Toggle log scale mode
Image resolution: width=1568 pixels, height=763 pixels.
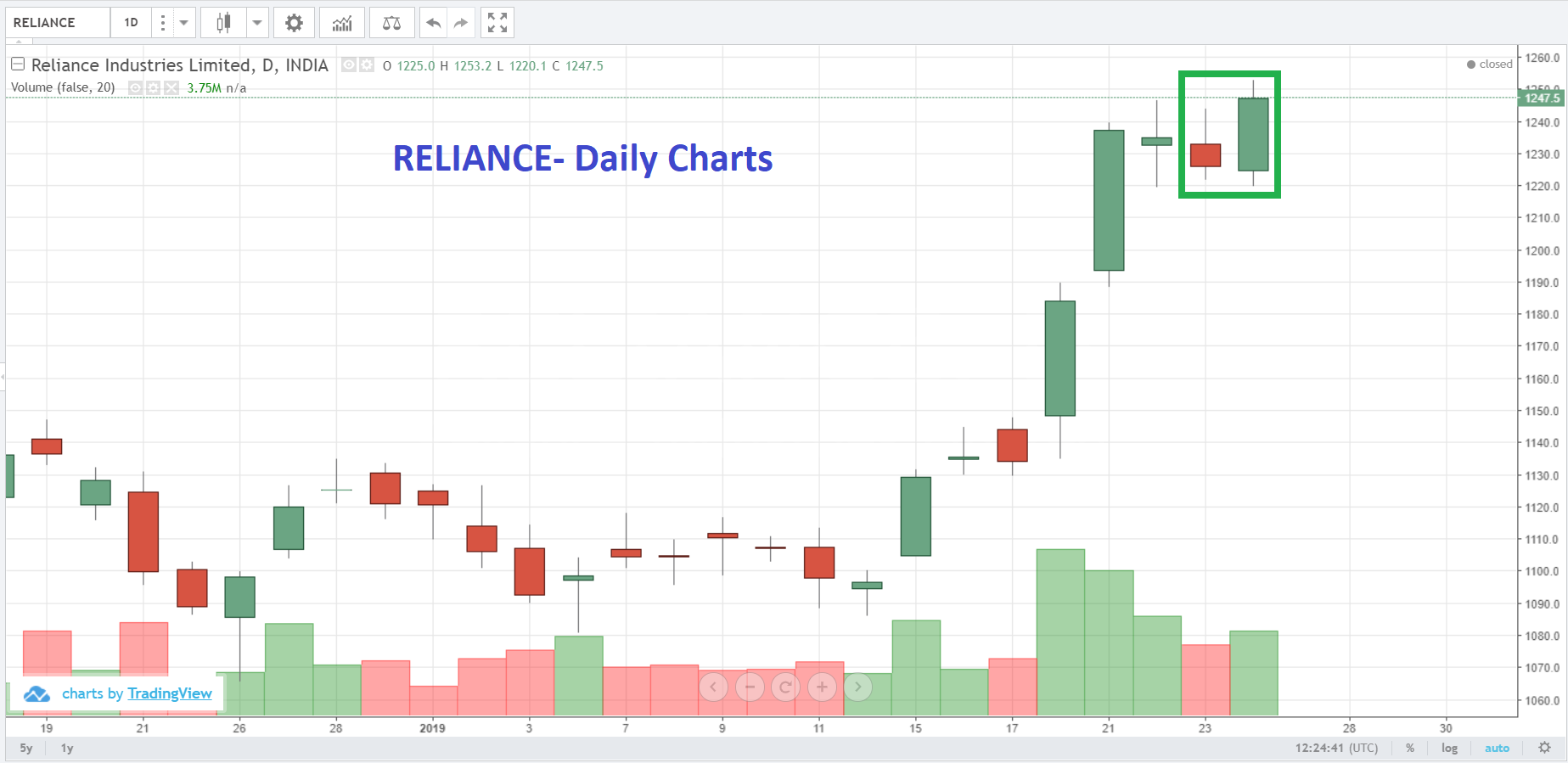(x=1449, y=748)
